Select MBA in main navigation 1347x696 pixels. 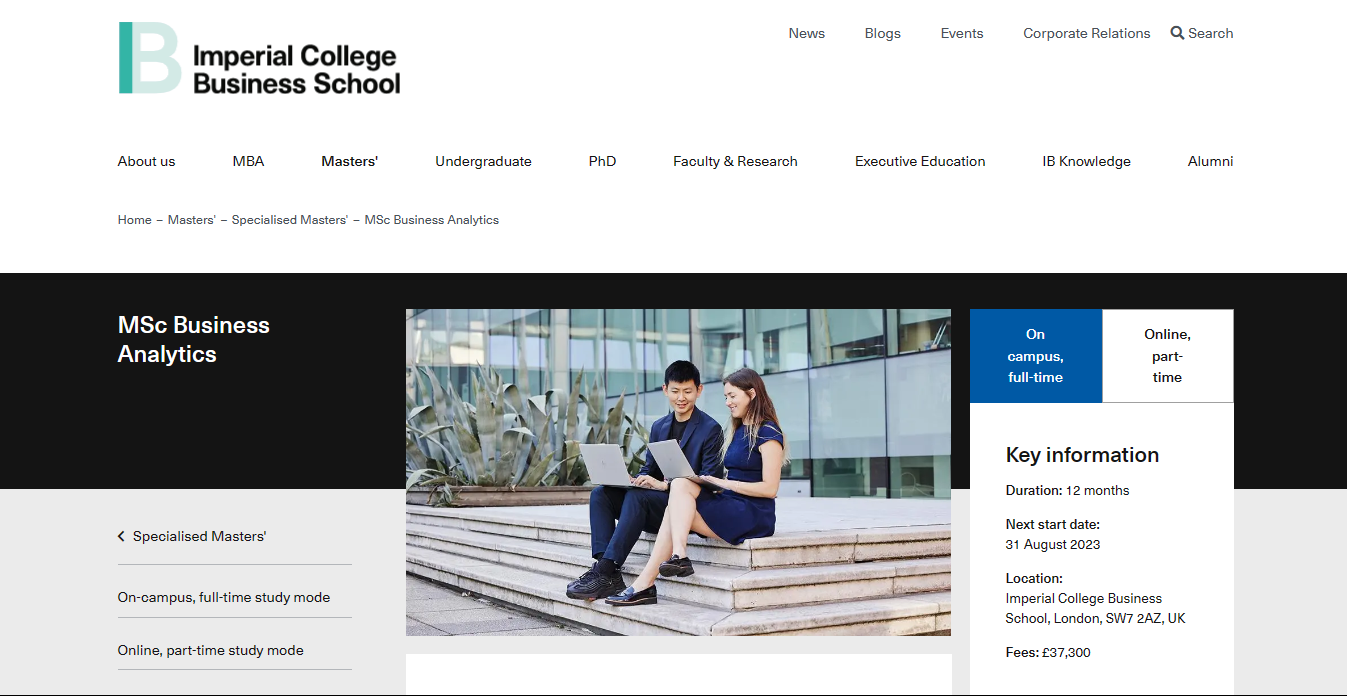pyautogui.click(x=248, y=161)
